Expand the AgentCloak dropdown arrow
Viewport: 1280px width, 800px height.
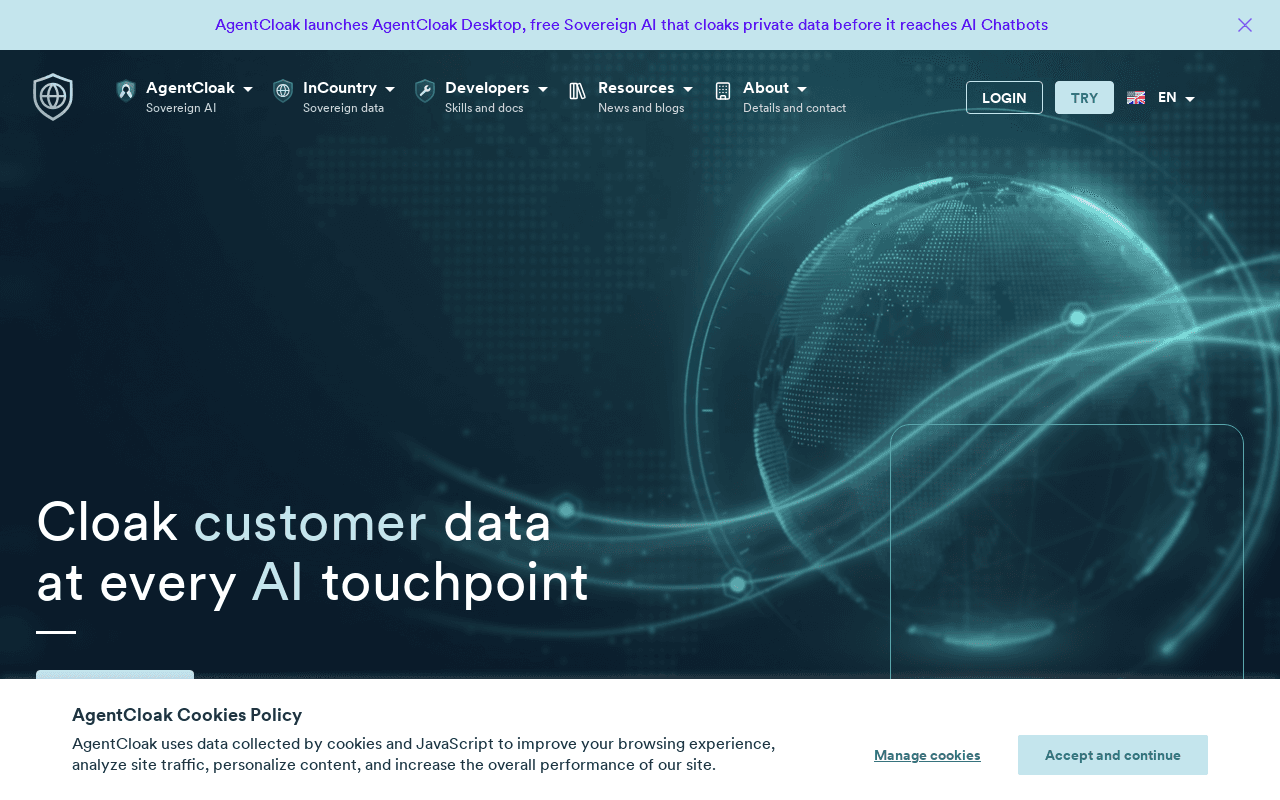pyautogui.click(x=248, y=89)
